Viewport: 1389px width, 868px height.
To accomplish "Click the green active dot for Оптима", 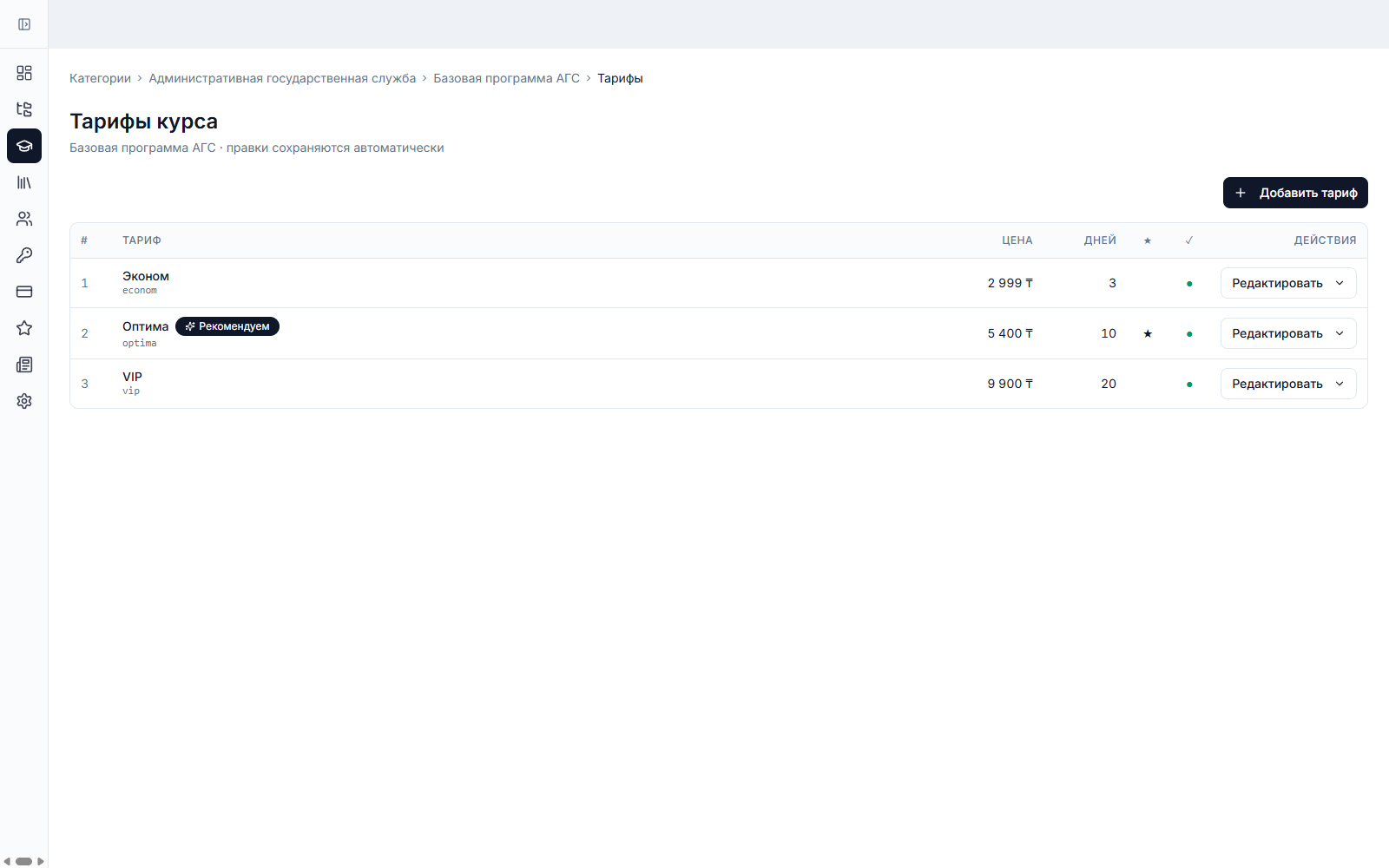I will point(1189,334).
